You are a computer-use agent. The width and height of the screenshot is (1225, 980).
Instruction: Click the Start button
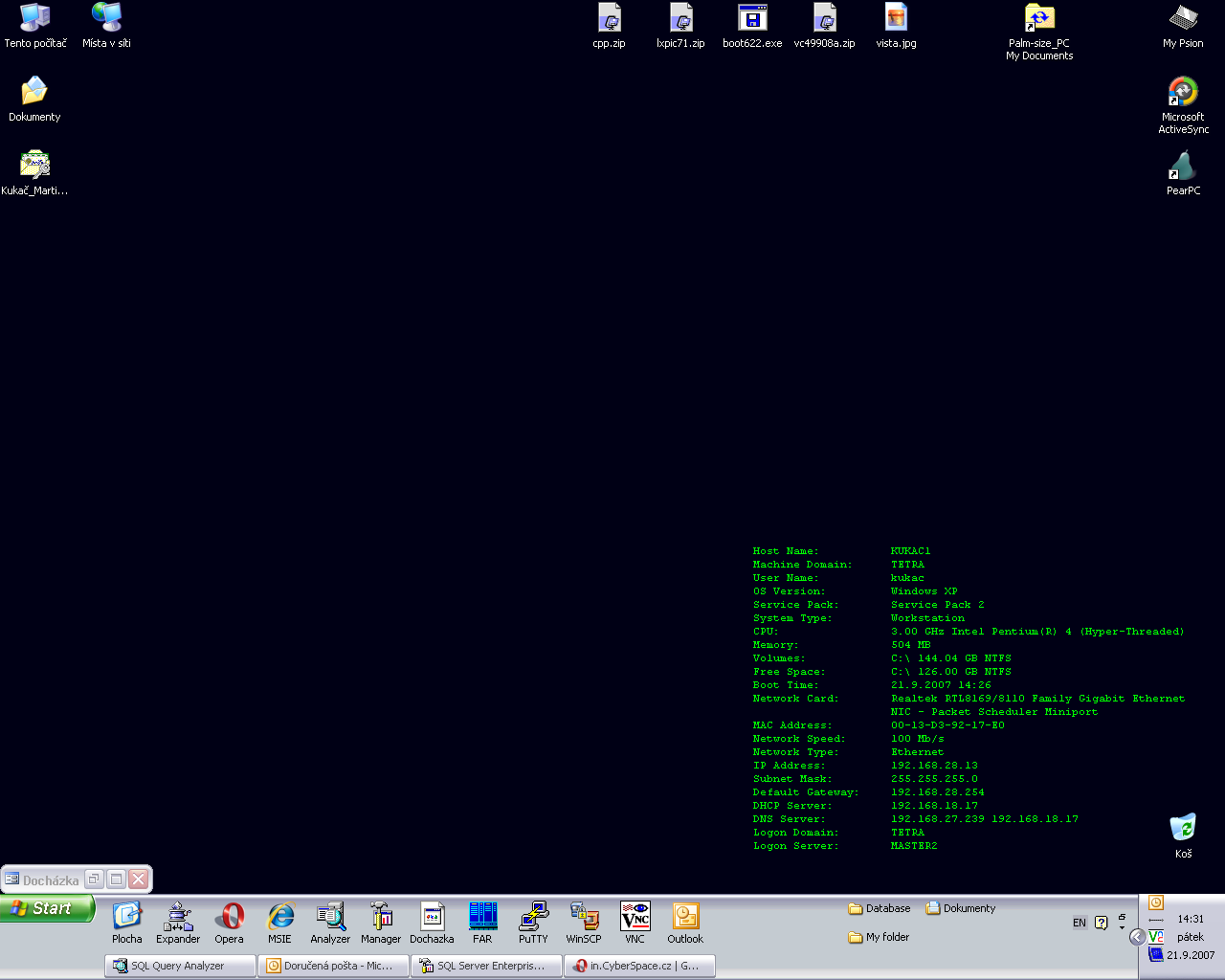47,908
